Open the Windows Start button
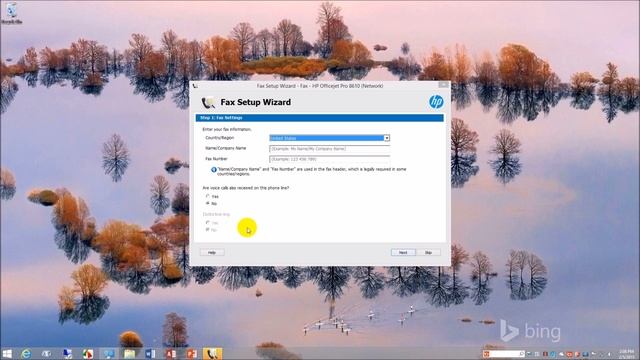Screen dimensions: 640x360 point(7,353)
